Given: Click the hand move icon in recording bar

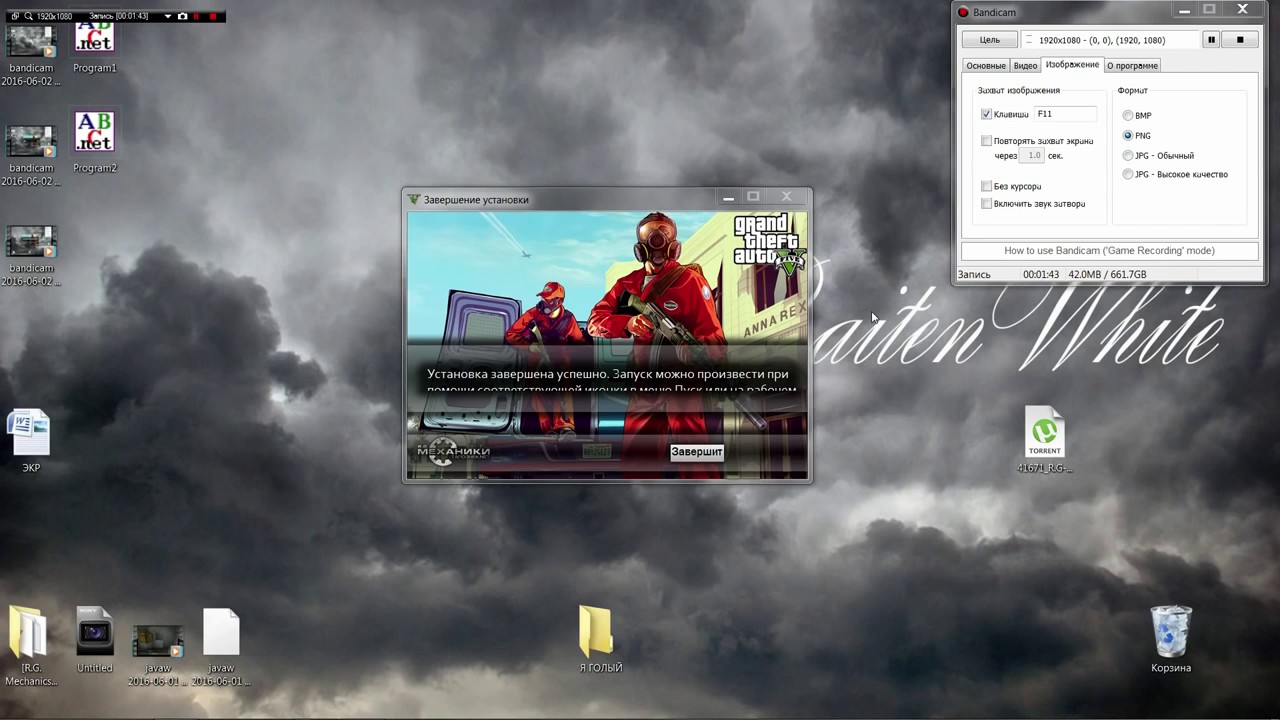Looking at the screenshot, I should click(x=15, y=16).
